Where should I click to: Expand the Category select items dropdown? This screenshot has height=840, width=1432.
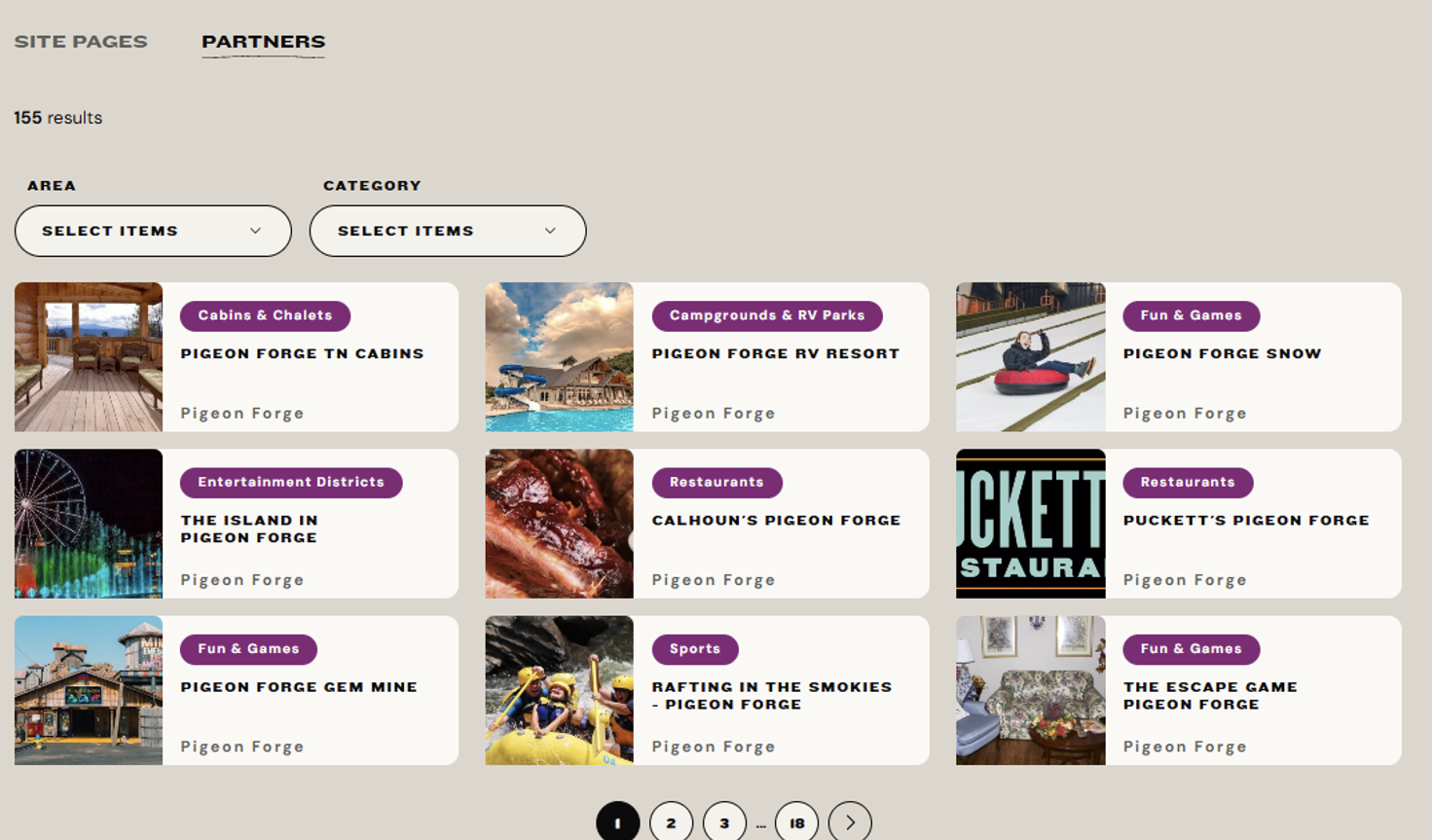click(448, 231)
